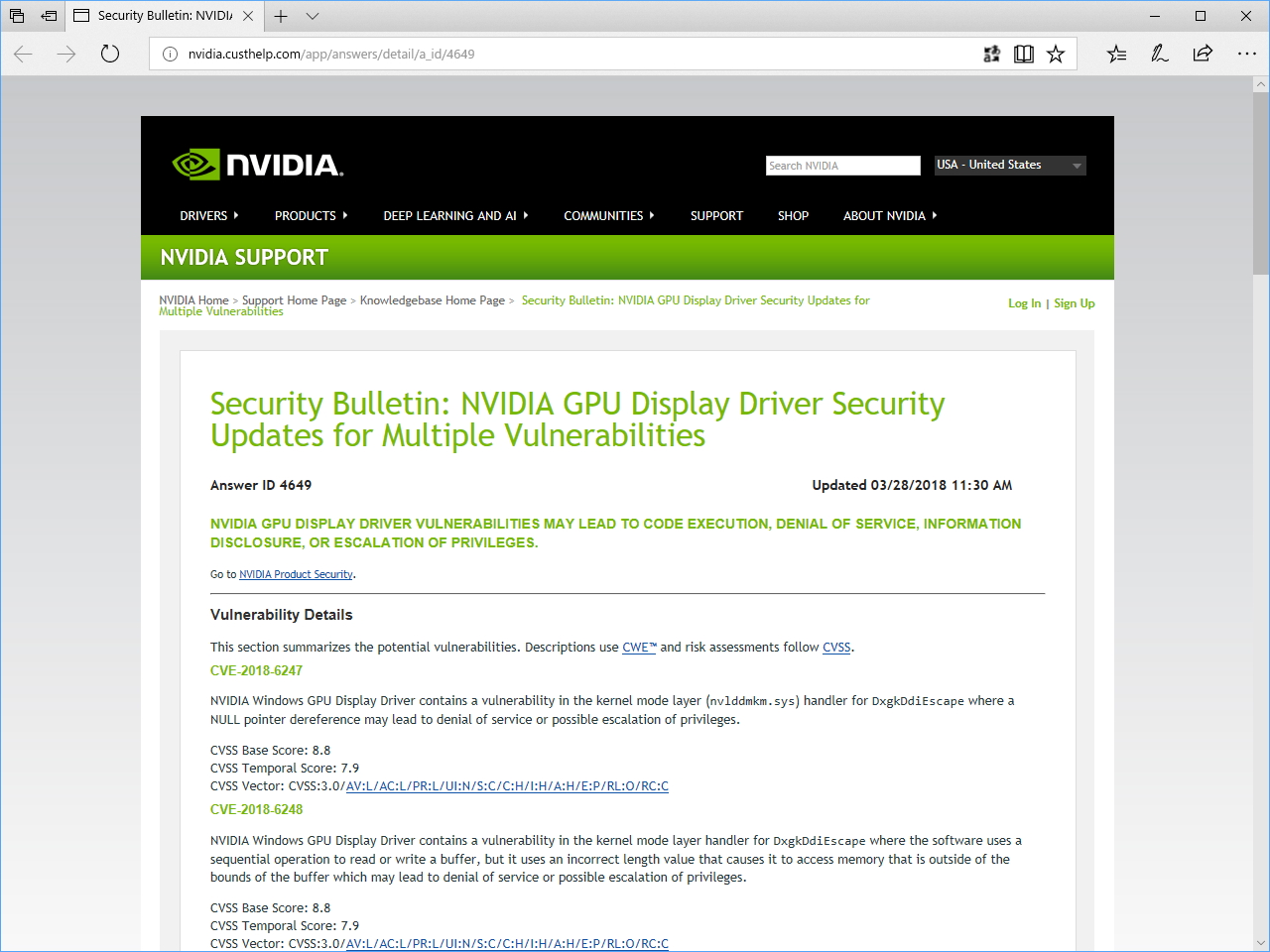Open the Favorites hub
The height and width of the screenshot is (952, 1270).
[x=1117, y=55]
